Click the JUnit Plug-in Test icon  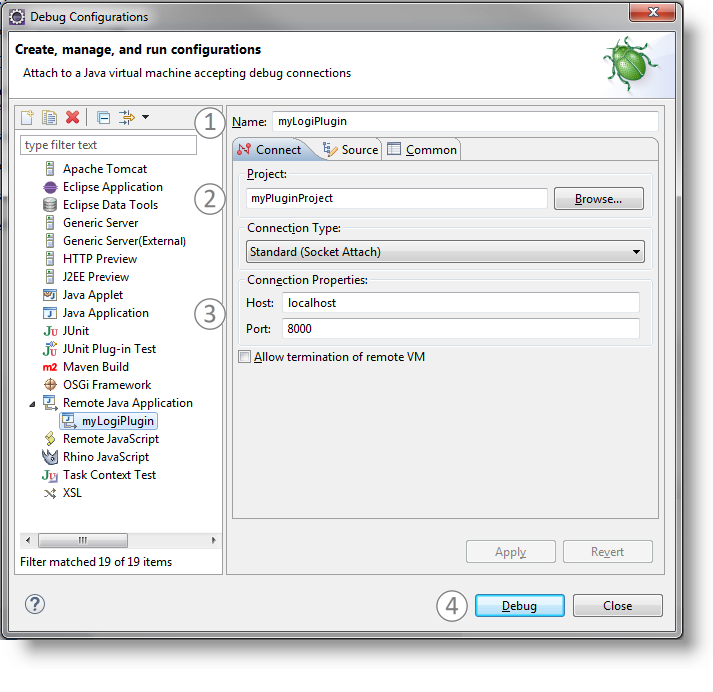[50, 349]
